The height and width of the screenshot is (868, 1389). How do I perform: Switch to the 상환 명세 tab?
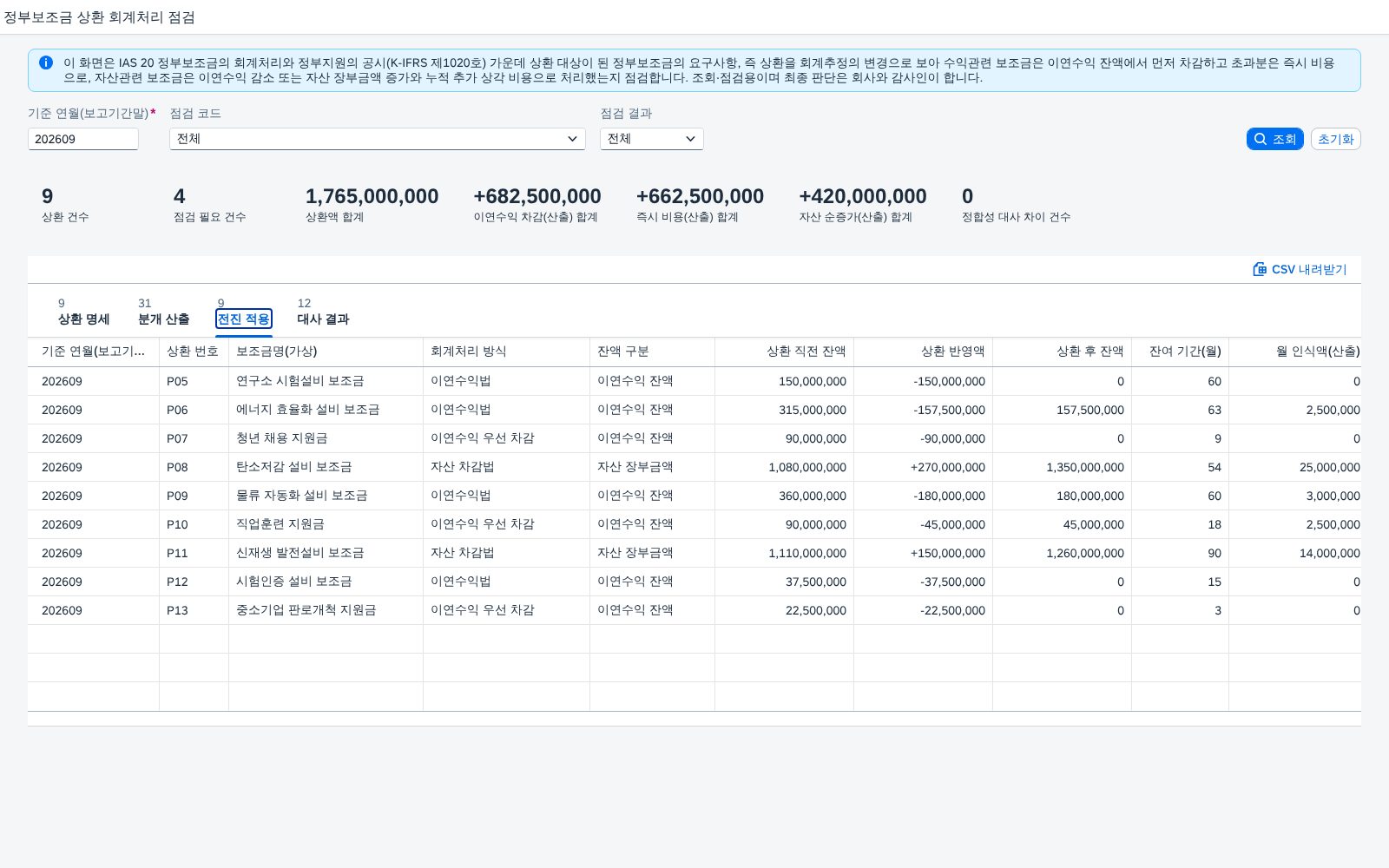(84, 312)
